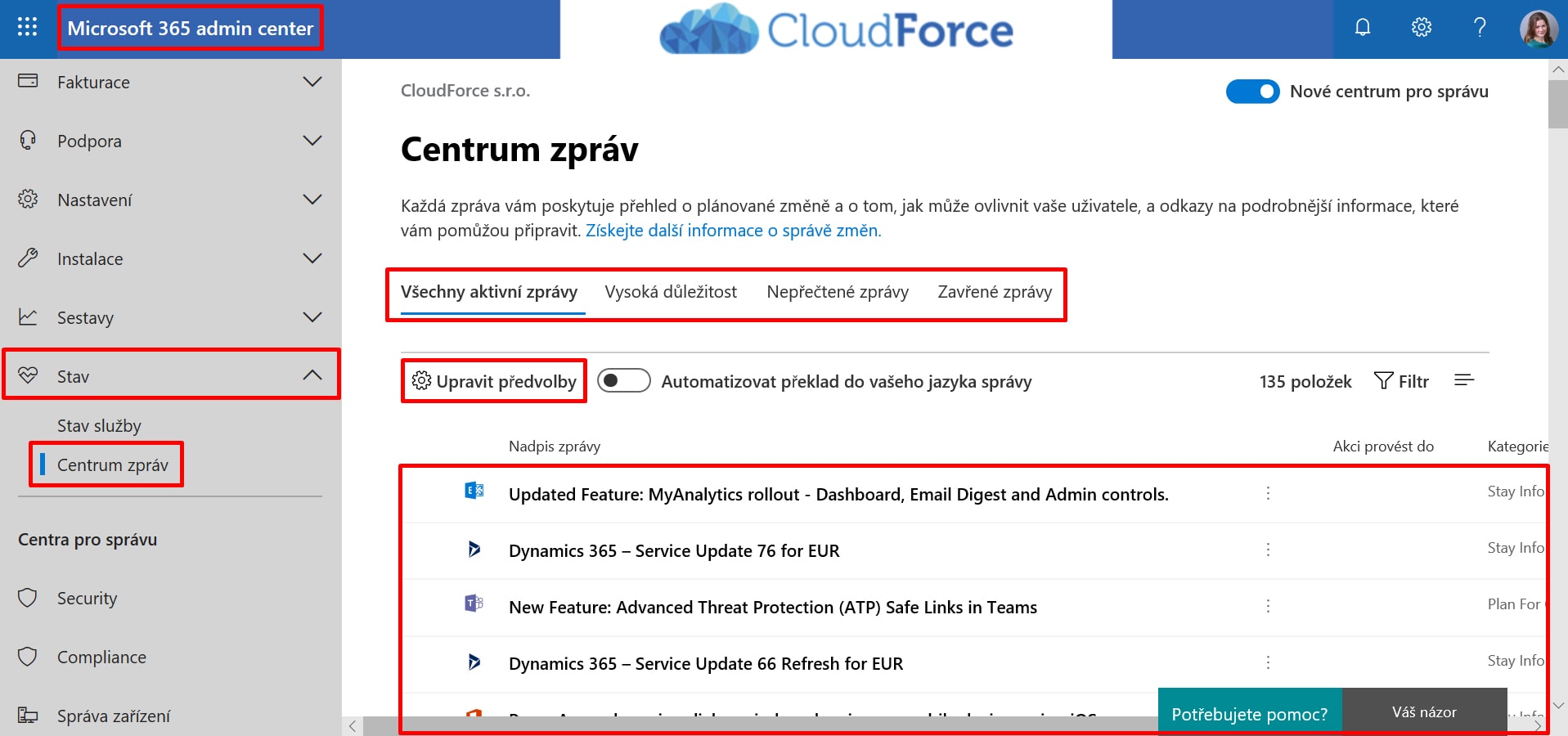Expand the Nastavení section chevron
This screenshot has width=1568, height=736.
[x=312, y=199]
